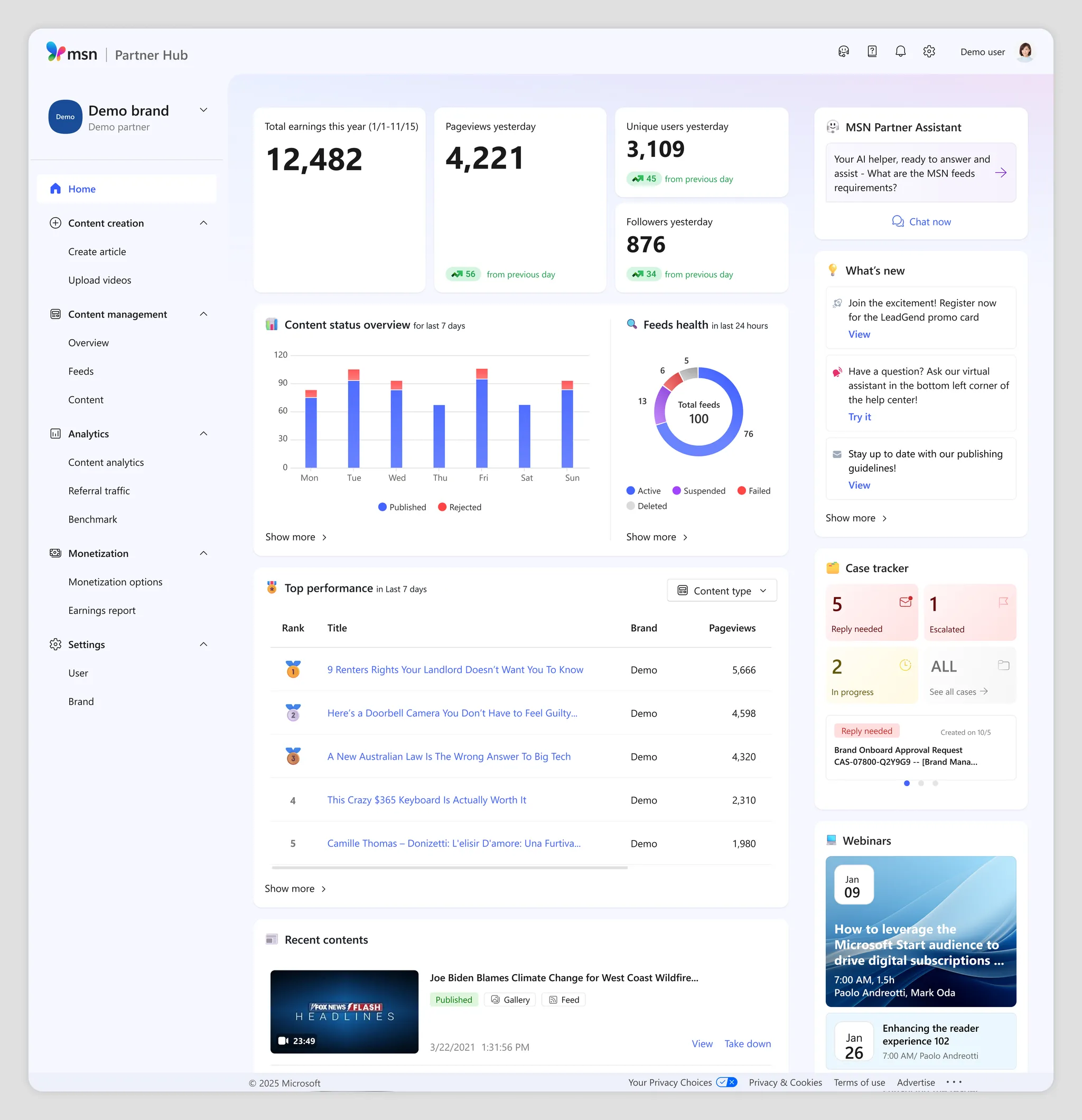Click the gold medal icon for rank 1
Image resolution: width=1082 pixels, height=1120 pixels.
[293, 670]
